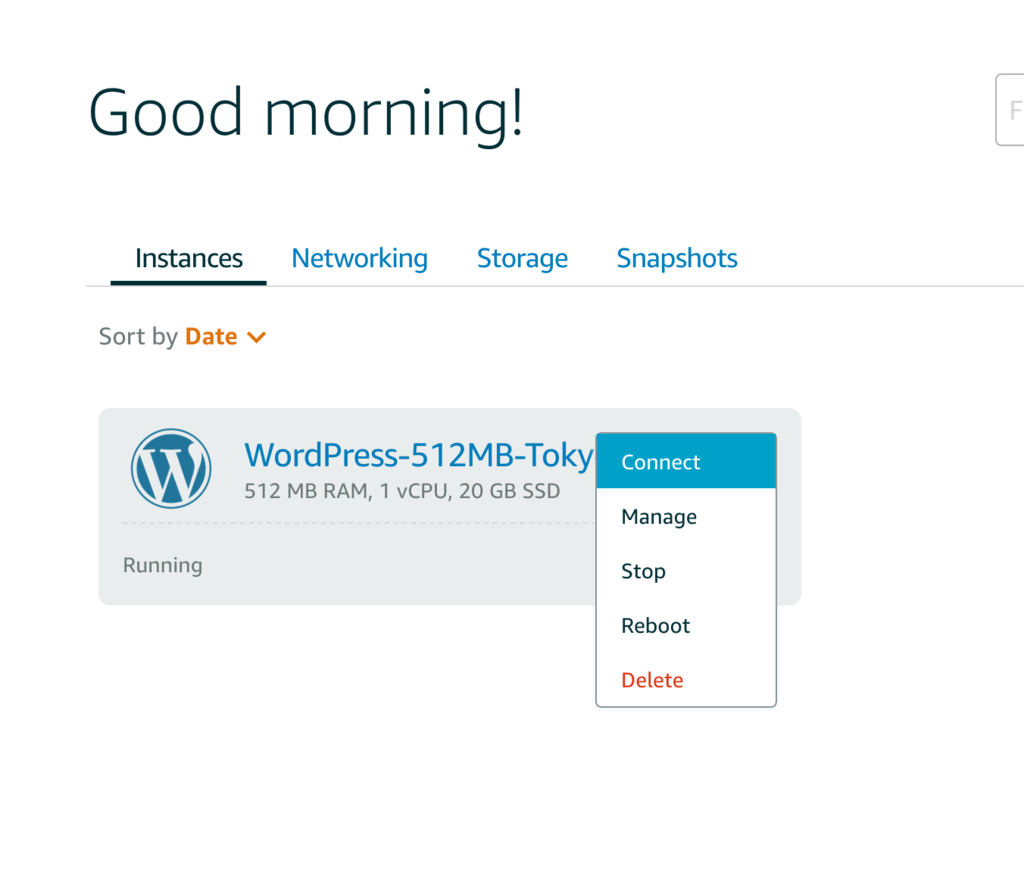This screenshot has height=869, width=1024.
Task: Click the Running status text
Action: click(163, 565)
